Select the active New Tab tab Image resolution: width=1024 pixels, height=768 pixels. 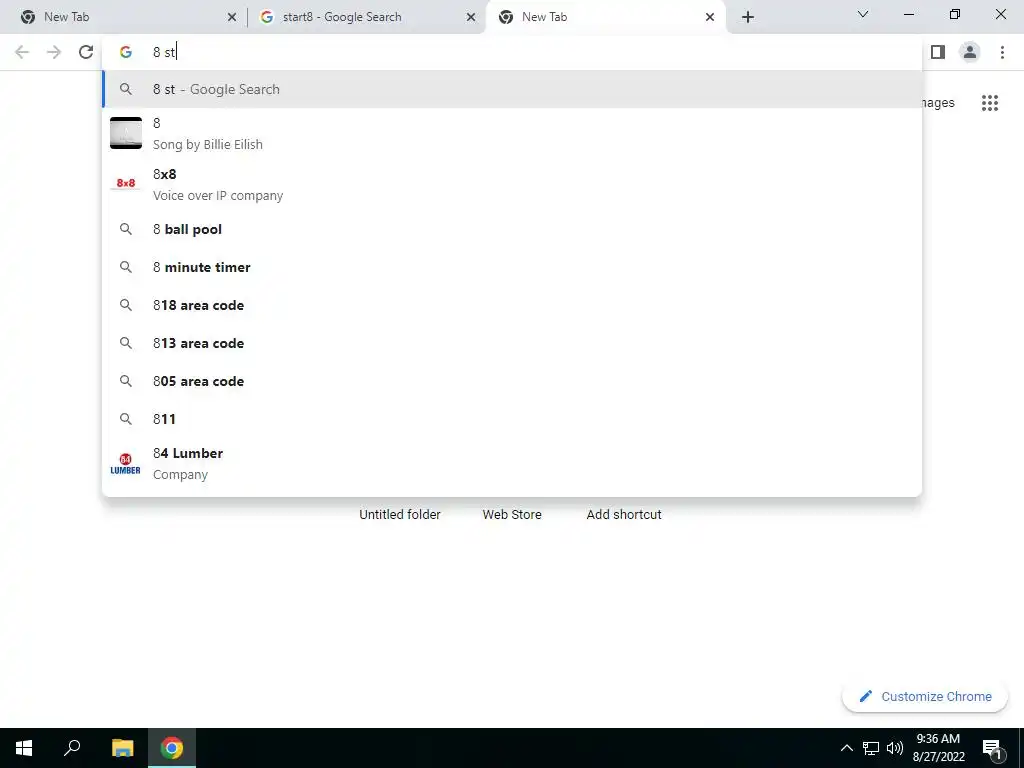click(x=606, y=17)
